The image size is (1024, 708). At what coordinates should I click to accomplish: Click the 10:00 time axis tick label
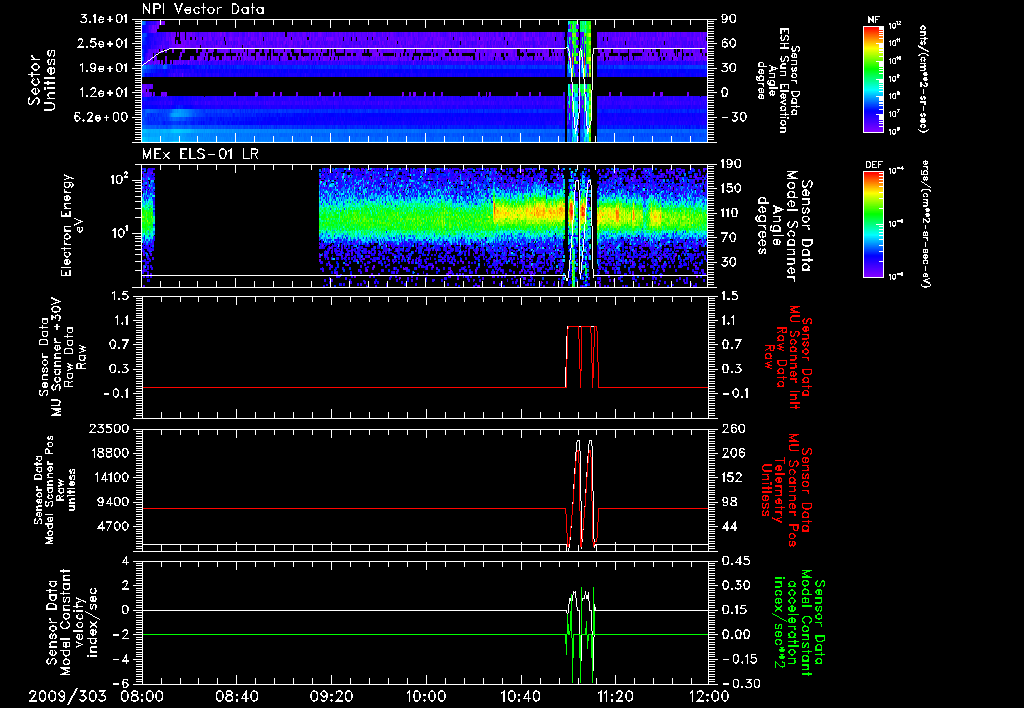425,695
